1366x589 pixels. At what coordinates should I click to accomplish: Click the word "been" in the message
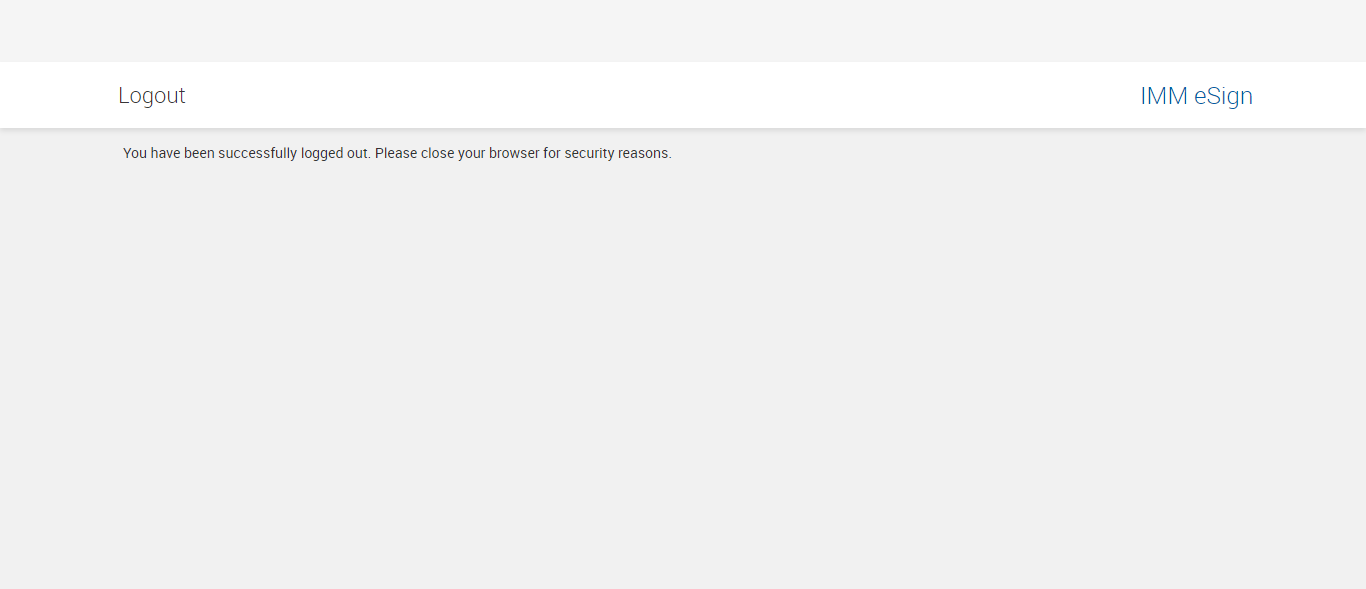pyautogui.click(x=199, y=154)
